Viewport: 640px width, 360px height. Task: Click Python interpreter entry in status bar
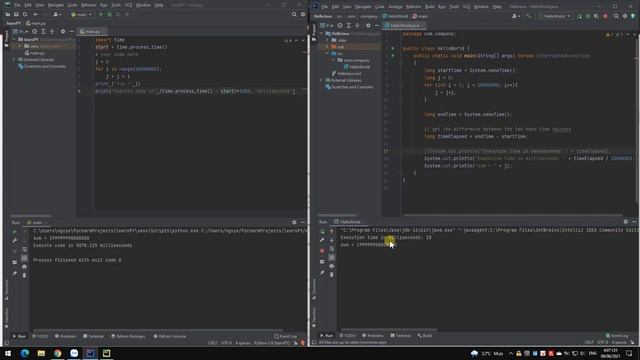[x=272, y=343]
